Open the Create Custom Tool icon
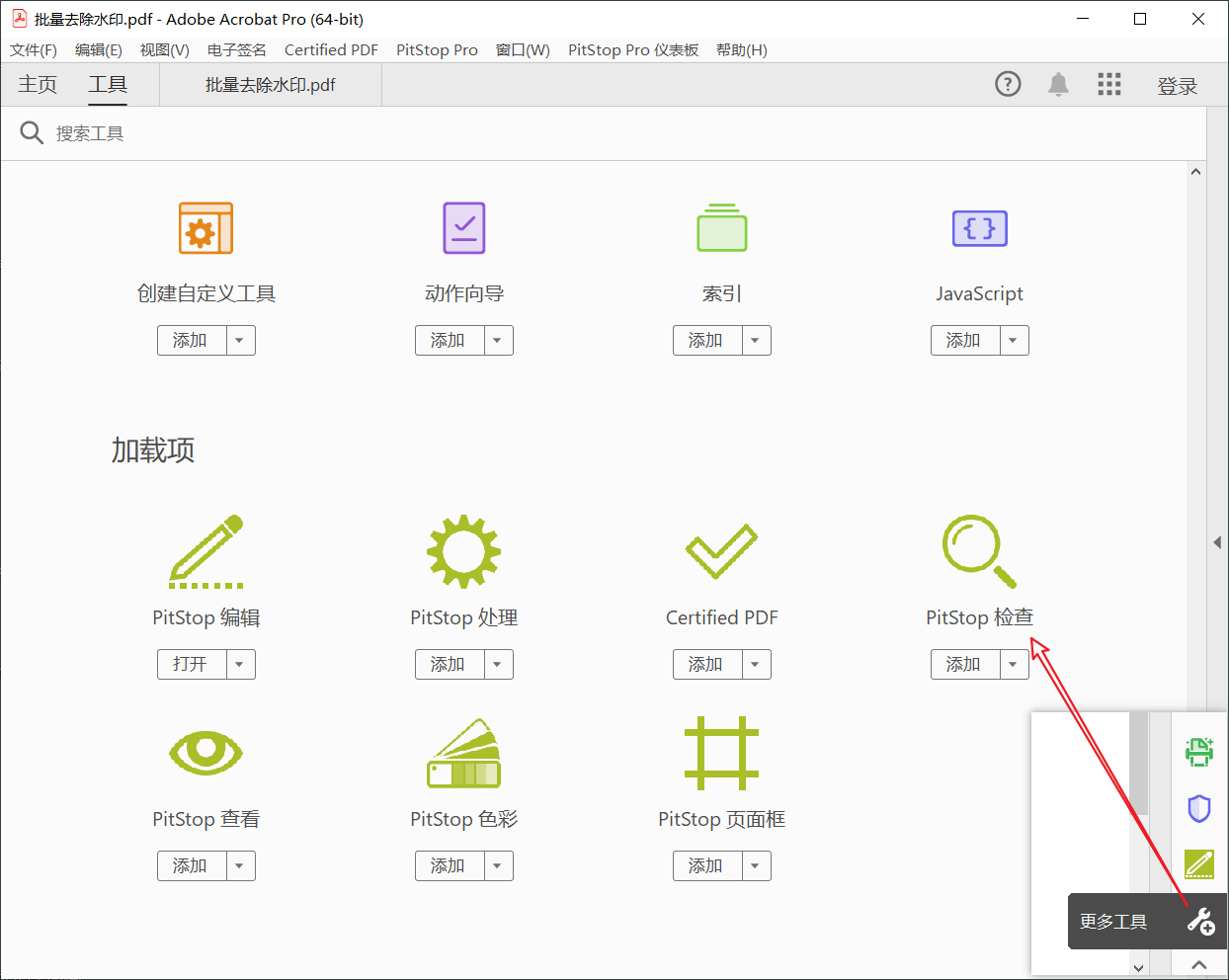1229x980 pixels. coord(205,228)
